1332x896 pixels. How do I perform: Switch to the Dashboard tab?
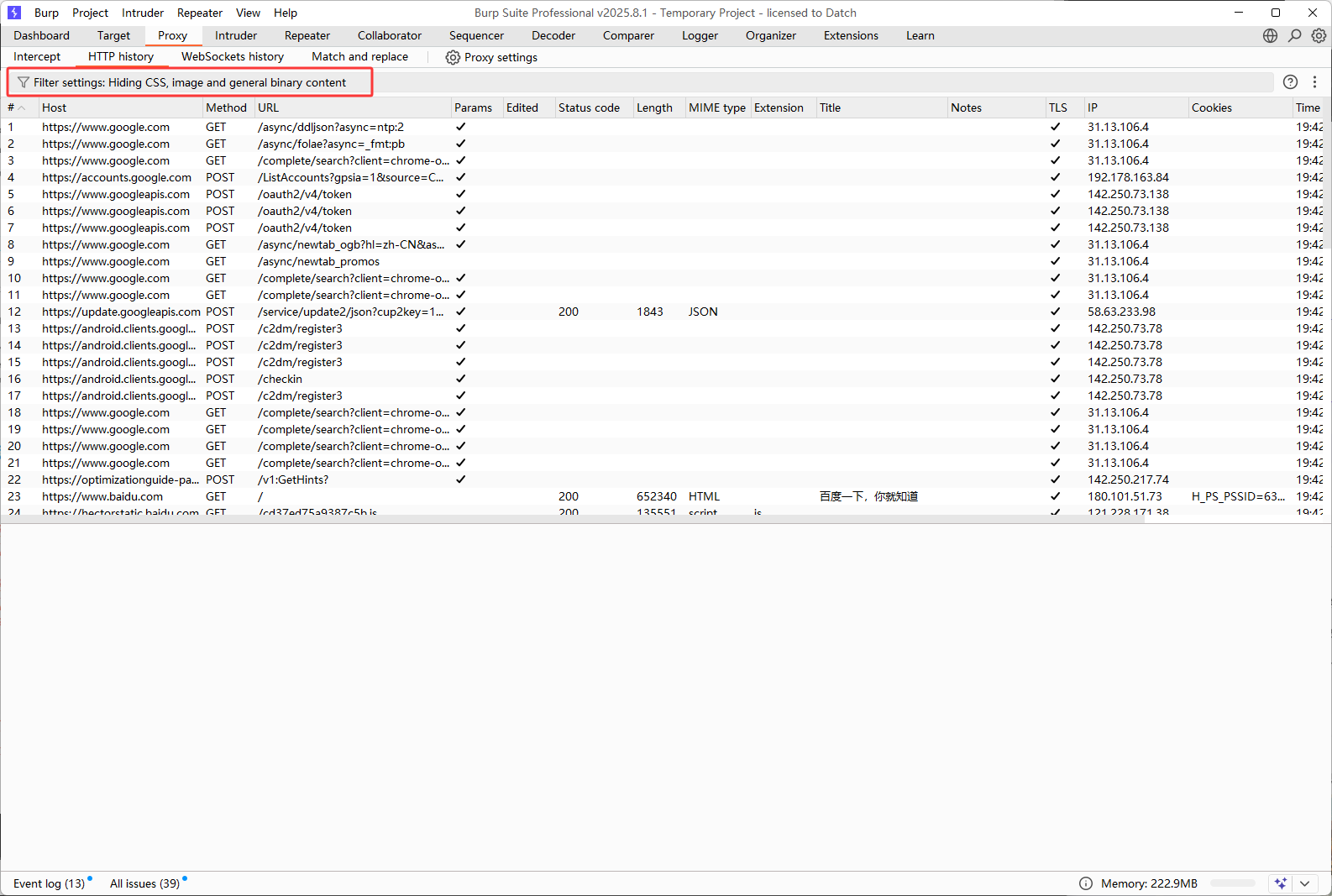point(42,35)
